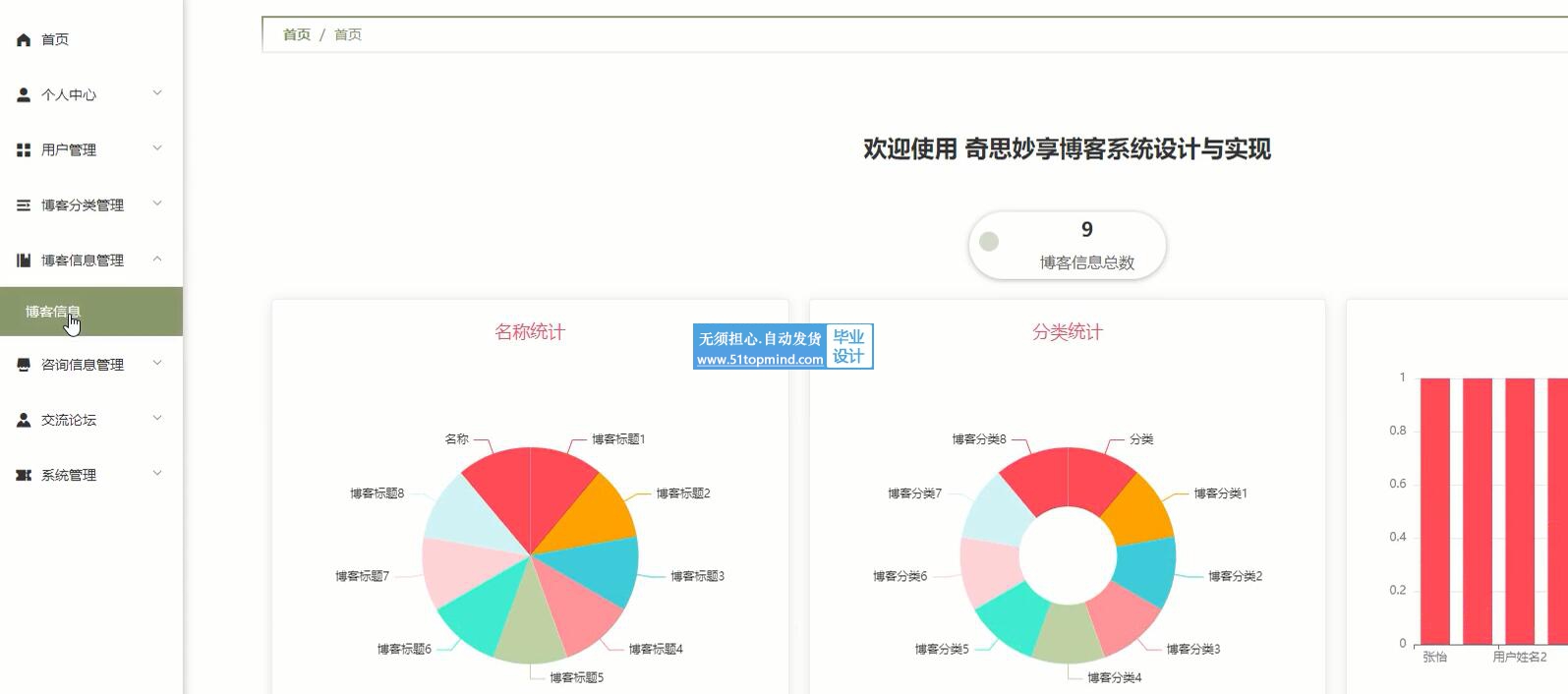Click the 名称统计 chart title
This screenshot has height=694, width=1568.
tap(530, 332)
